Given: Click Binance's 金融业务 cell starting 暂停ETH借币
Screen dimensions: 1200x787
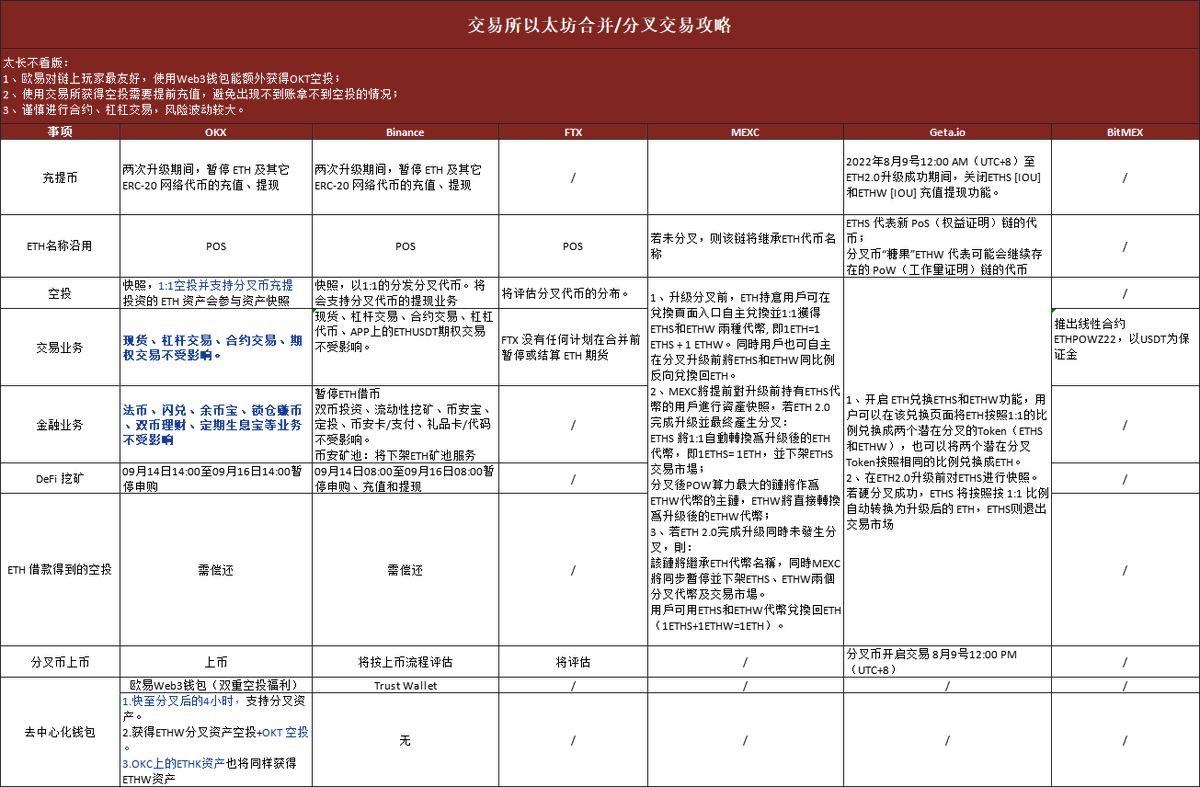Looking at the screenshot, I should (x=405, y=424).
